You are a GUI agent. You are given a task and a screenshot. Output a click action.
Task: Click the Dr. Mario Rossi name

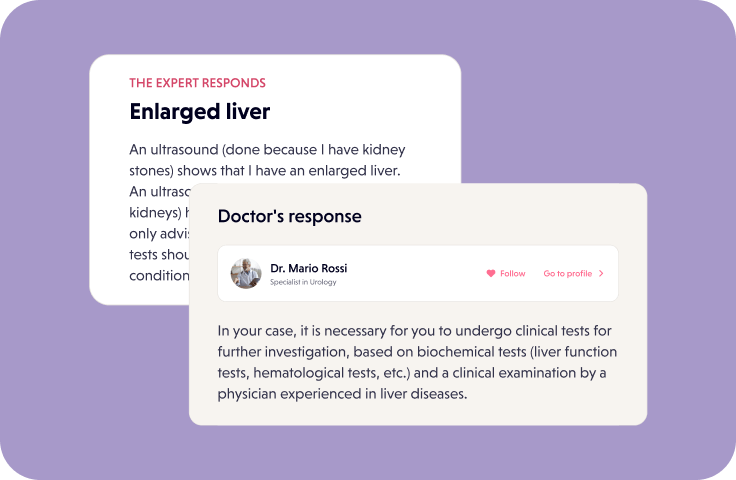tap(309, 268)
